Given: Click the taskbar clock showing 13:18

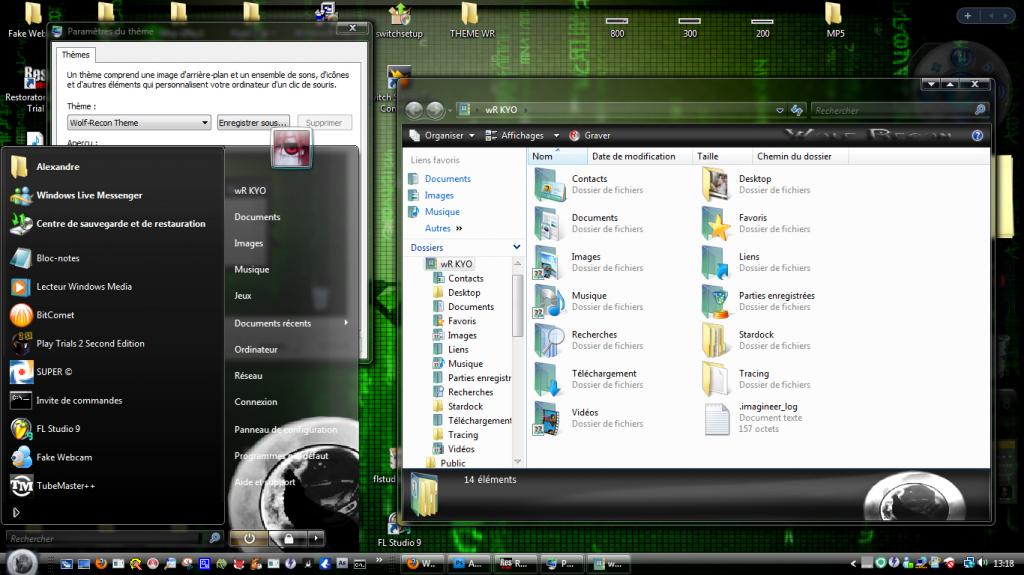Looking at the screenshot, I should pos(1003,563).
